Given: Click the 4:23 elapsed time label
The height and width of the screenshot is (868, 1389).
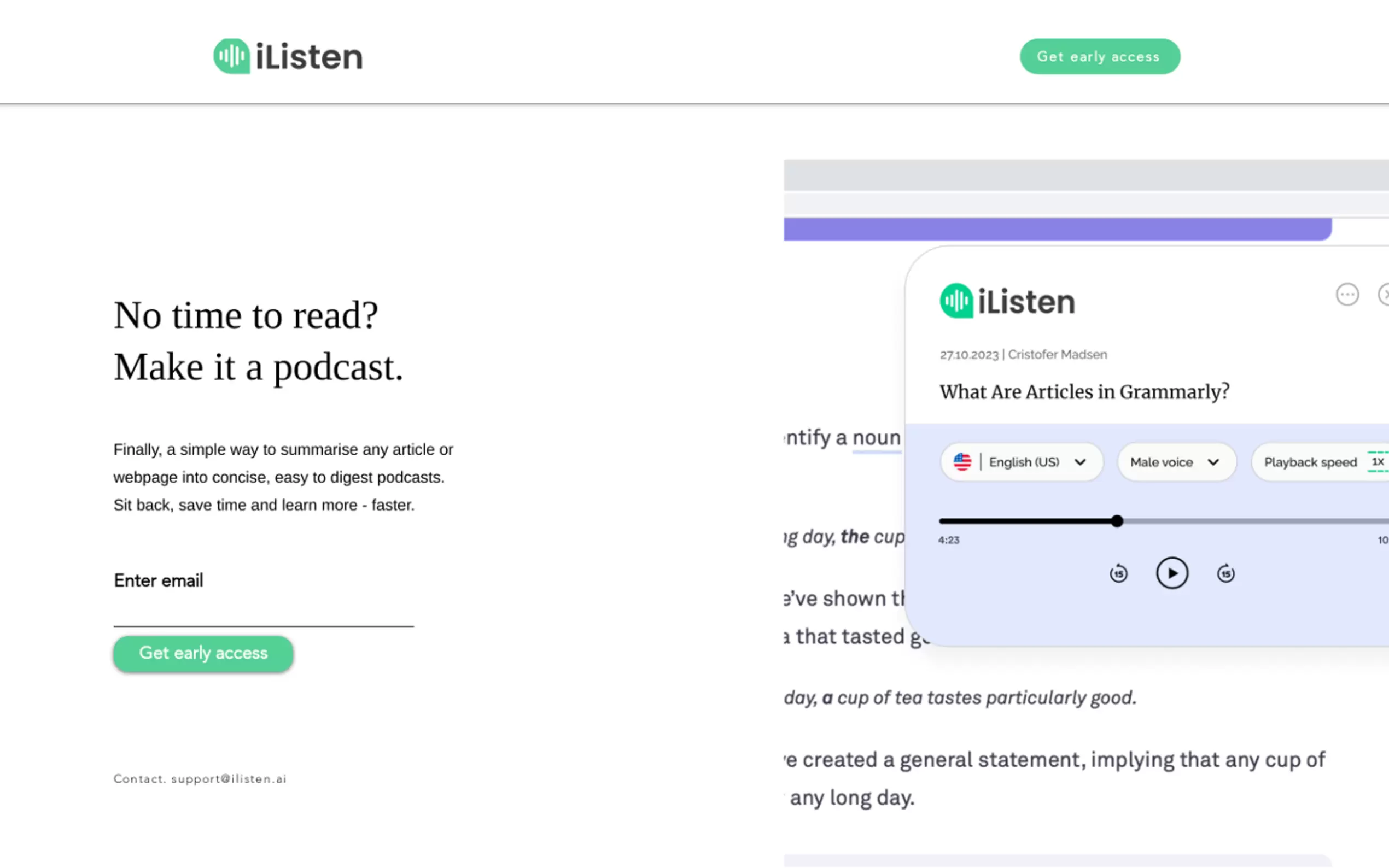Looking at the screenshot, I should [949, 540].
